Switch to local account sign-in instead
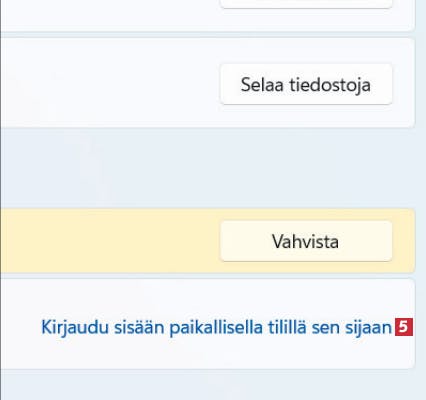 [216, 327]
